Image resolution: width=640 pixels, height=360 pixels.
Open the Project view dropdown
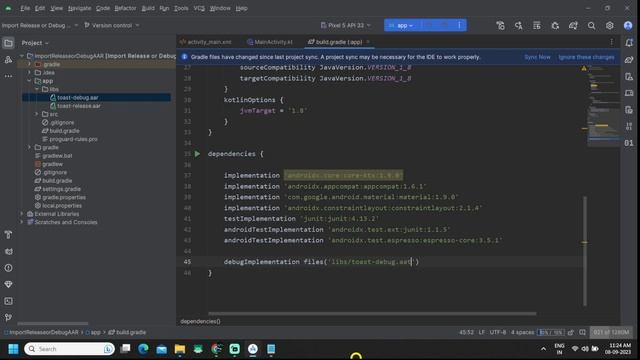[35, 43]
